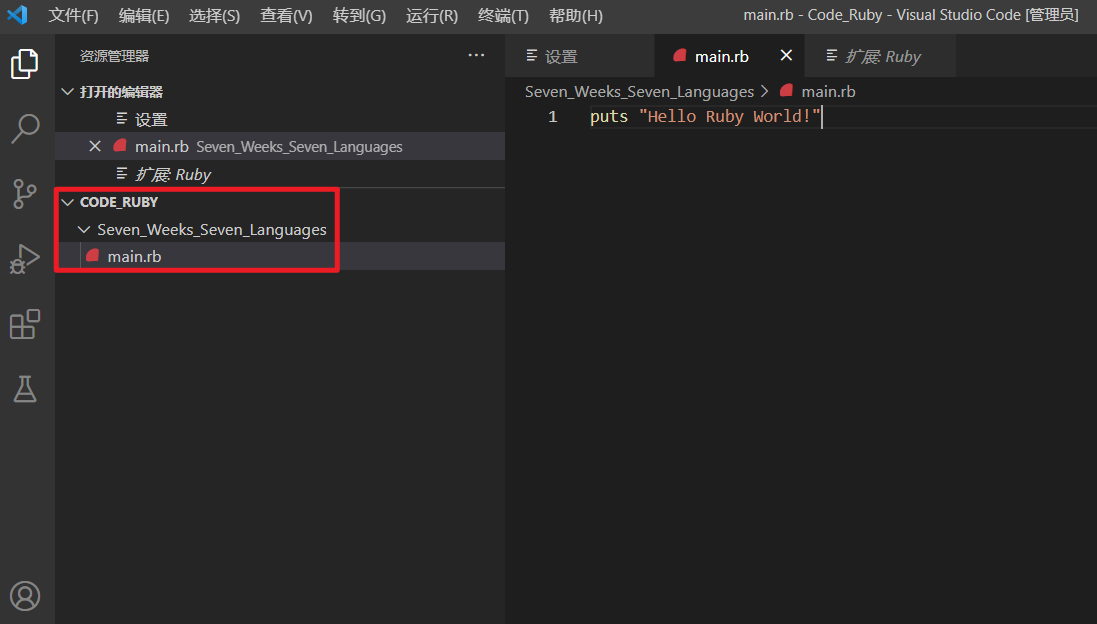Open the Extensions view icon
1097x624 pixels.
coord(25,324)
